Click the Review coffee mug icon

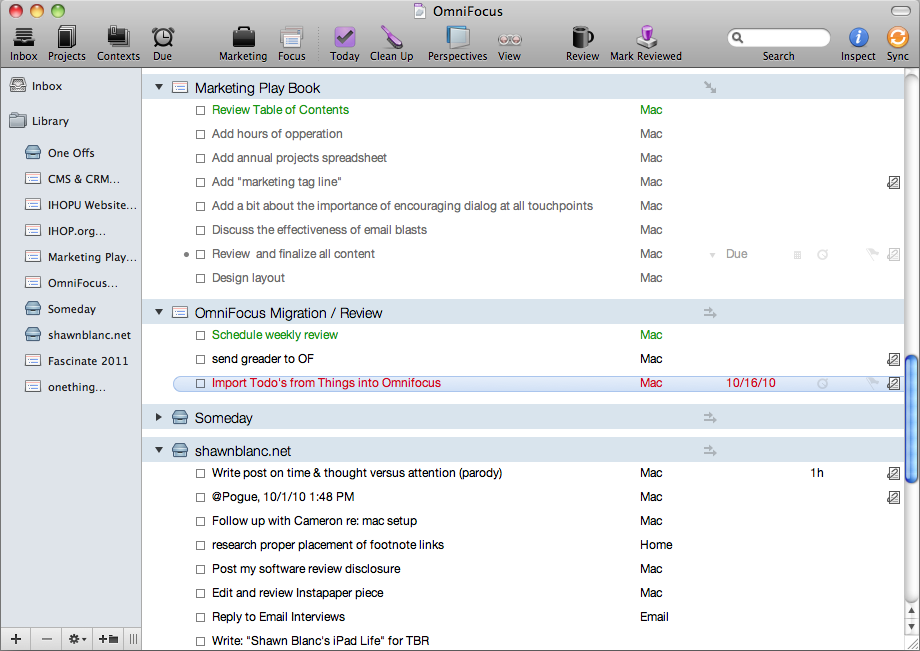(x=582, y=38)
